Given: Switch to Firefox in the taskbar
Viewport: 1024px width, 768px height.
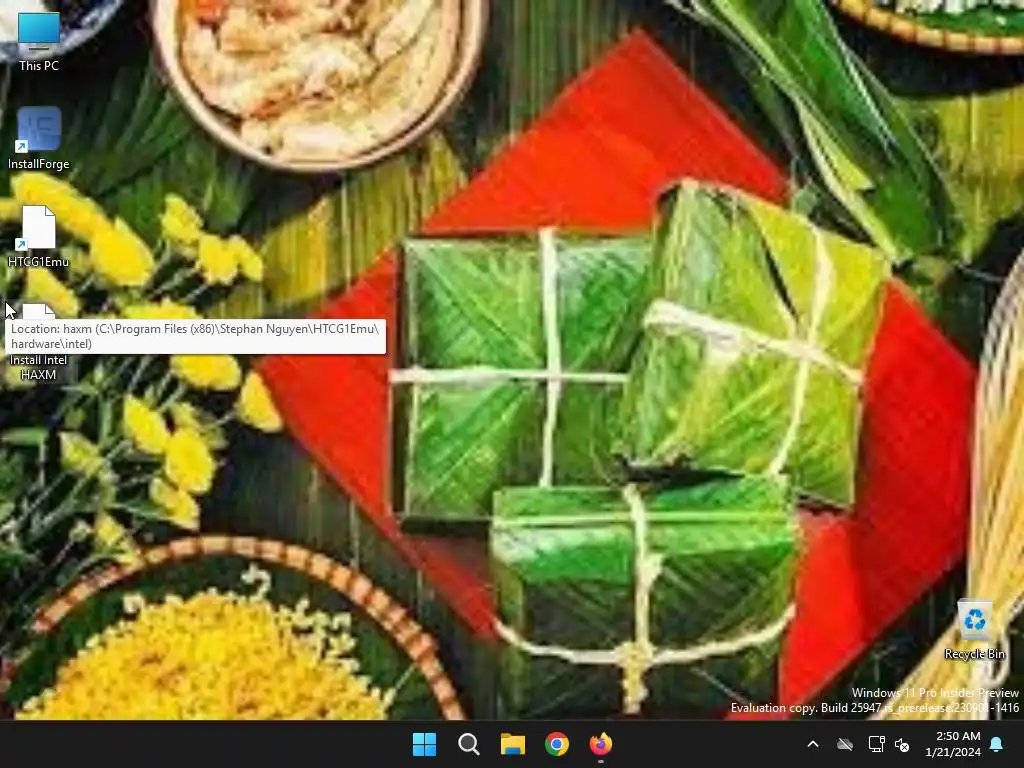Looking at the screenshot, I should [601, 744].
